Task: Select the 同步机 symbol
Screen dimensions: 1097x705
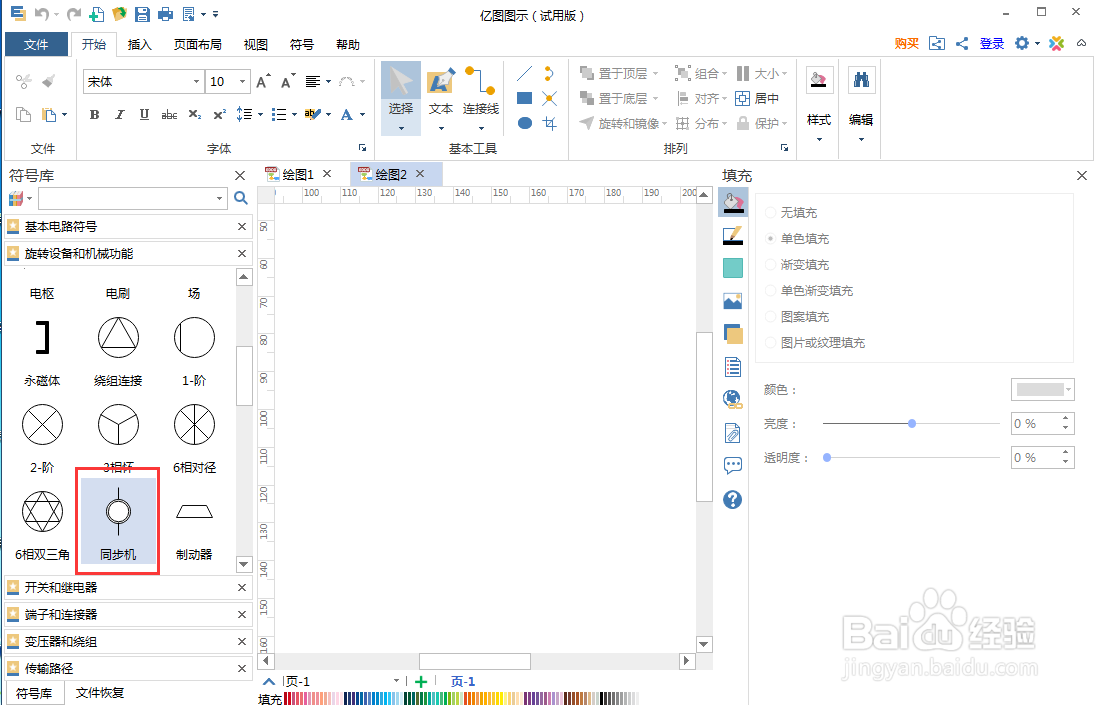Action: tap(118, 520)
